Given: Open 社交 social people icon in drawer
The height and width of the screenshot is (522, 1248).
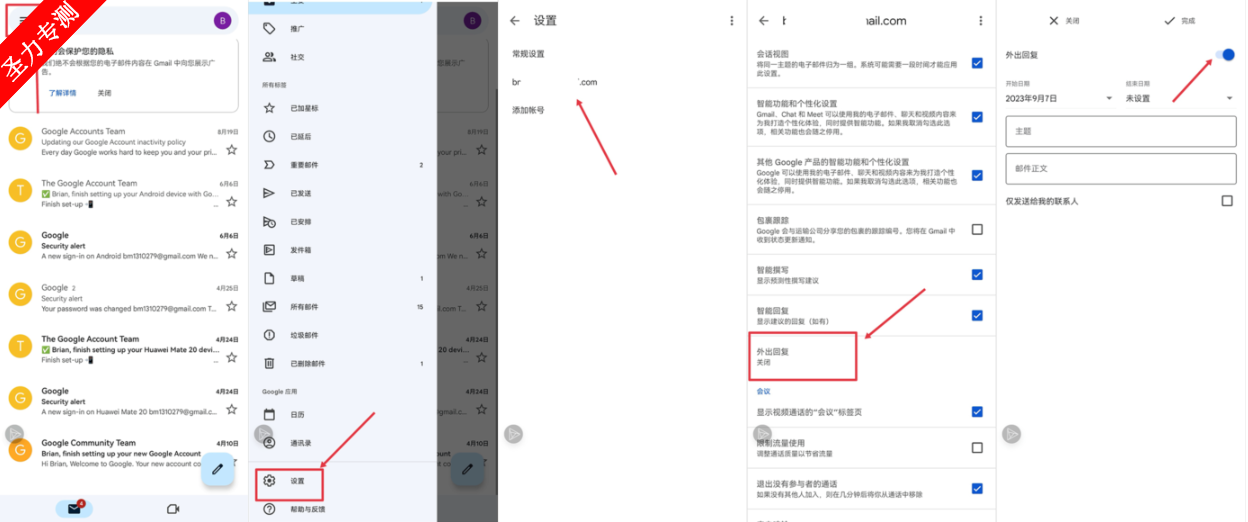Looking at the screenshot, I should (268, 57).
